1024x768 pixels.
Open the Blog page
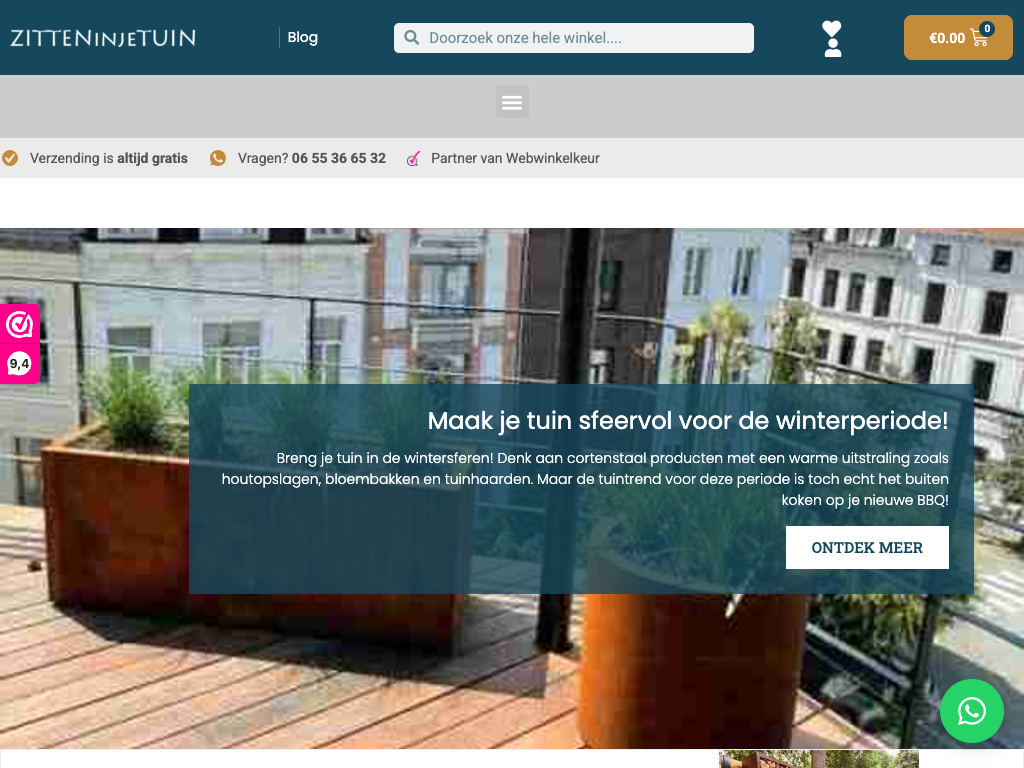click(302, 38)
